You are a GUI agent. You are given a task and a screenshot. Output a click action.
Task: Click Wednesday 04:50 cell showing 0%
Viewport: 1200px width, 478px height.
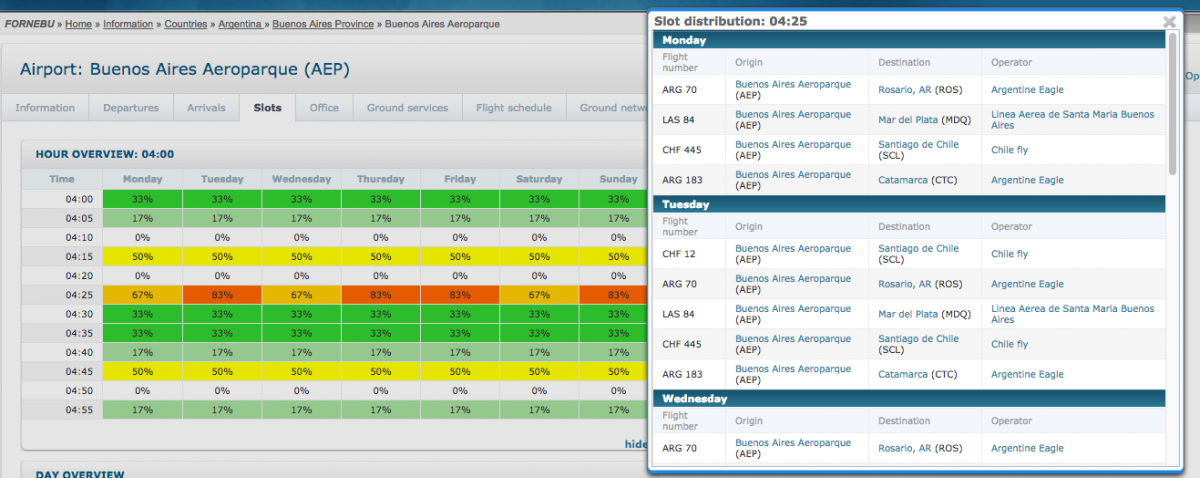click(301, 391)
